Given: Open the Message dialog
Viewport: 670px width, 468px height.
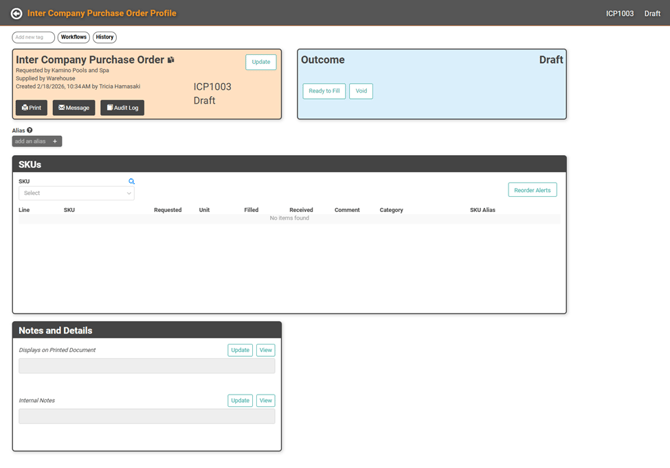Looking at the screenshot, I should (74, 107).
